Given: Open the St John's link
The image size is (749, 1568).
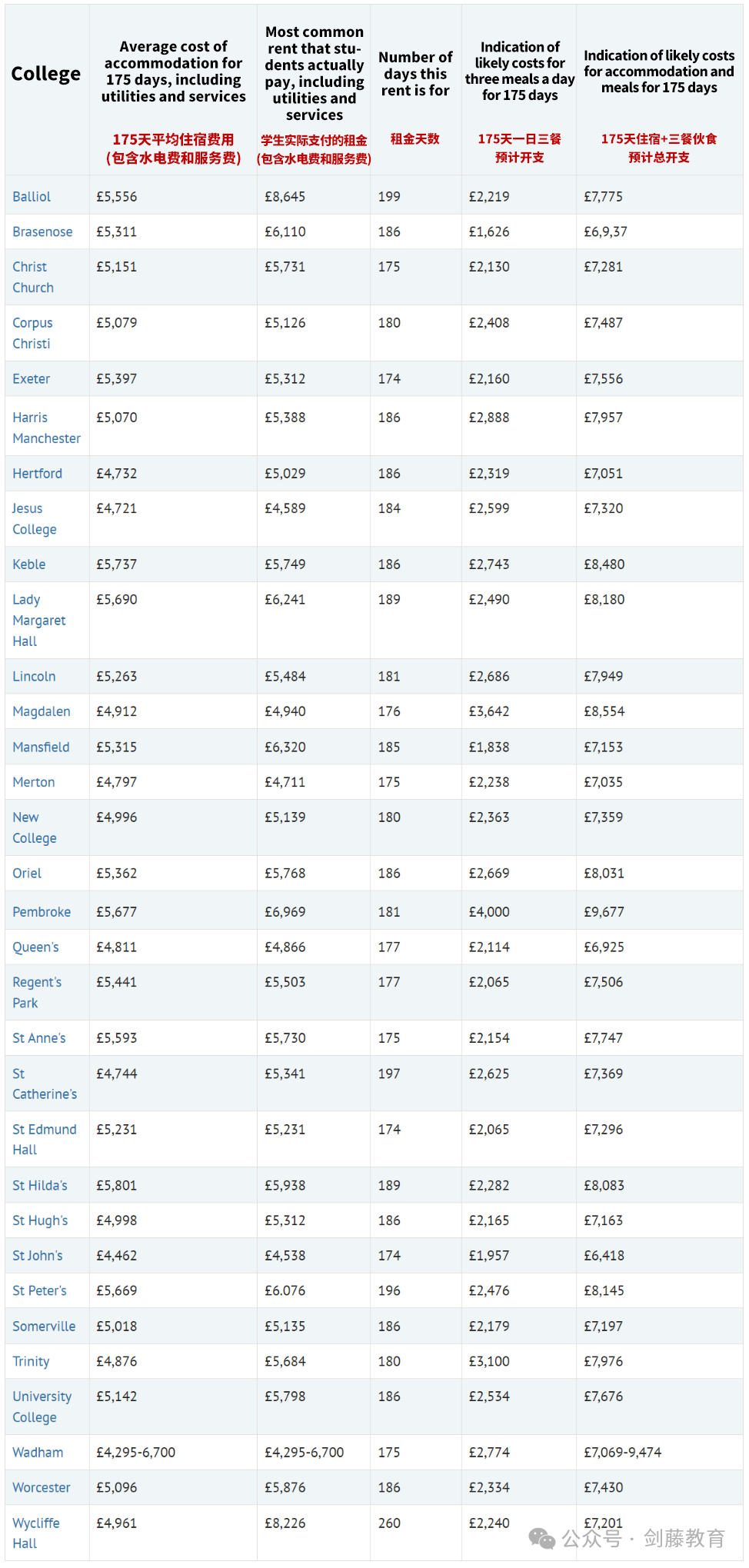Looking at the screenshot, I should (x=38, y=1255).
